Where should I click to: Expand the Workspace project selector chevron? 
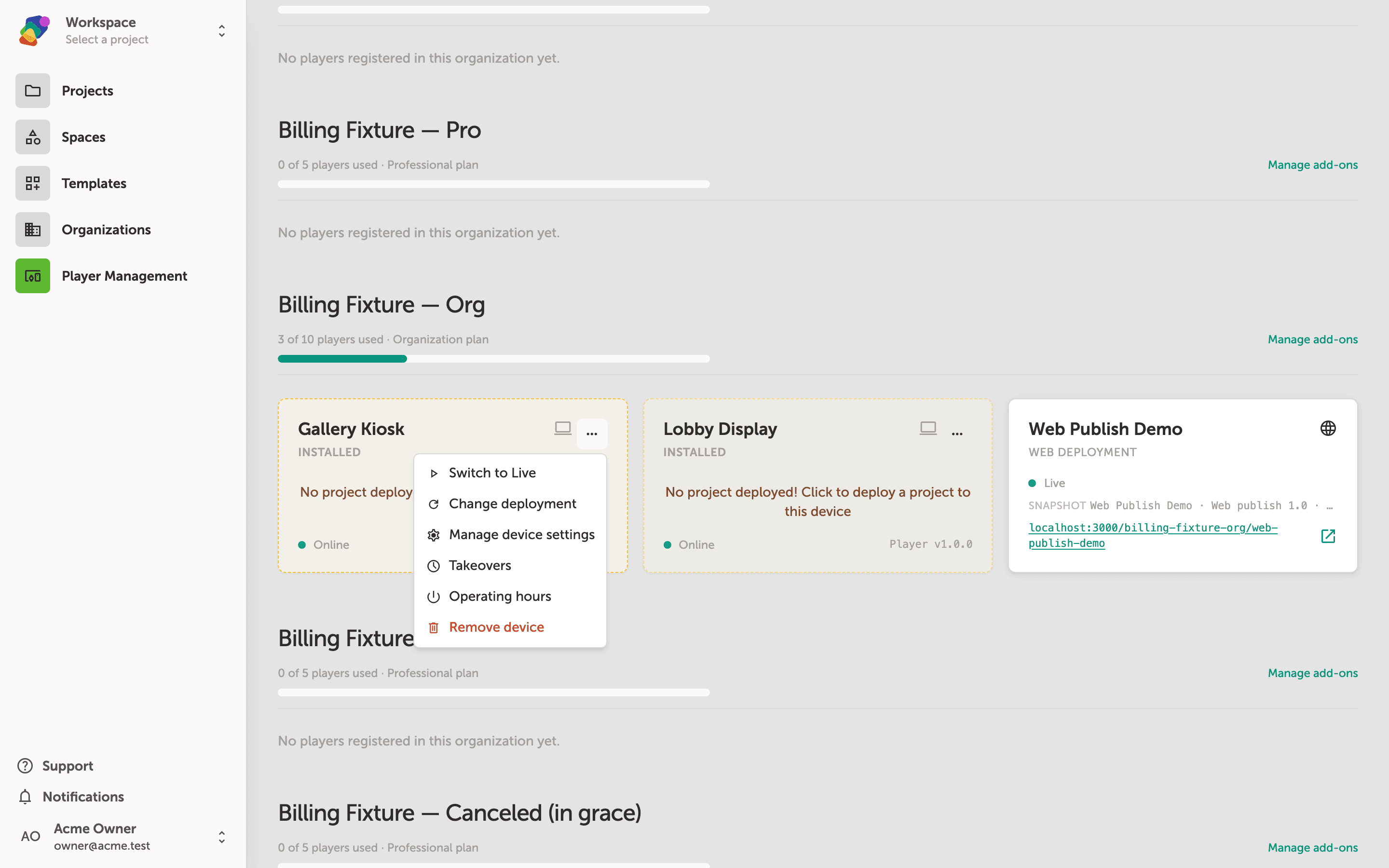(221, 30)
